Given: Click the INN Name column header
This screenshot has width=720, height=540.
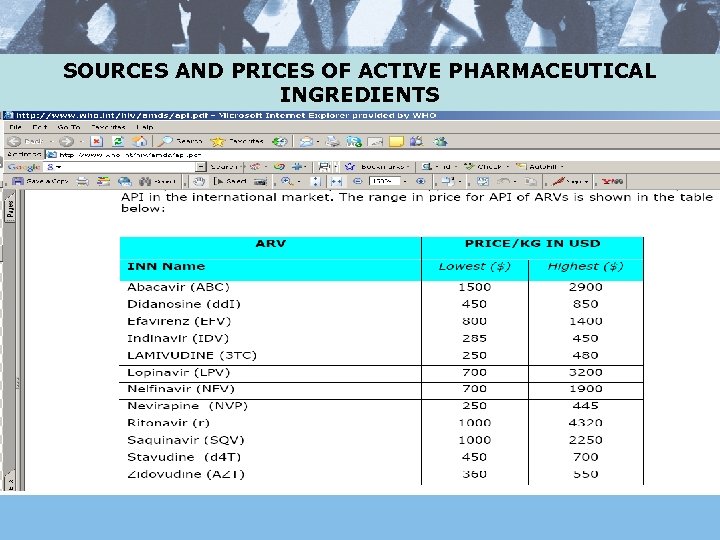Looking at the screenshot, I should click(166, 266).
